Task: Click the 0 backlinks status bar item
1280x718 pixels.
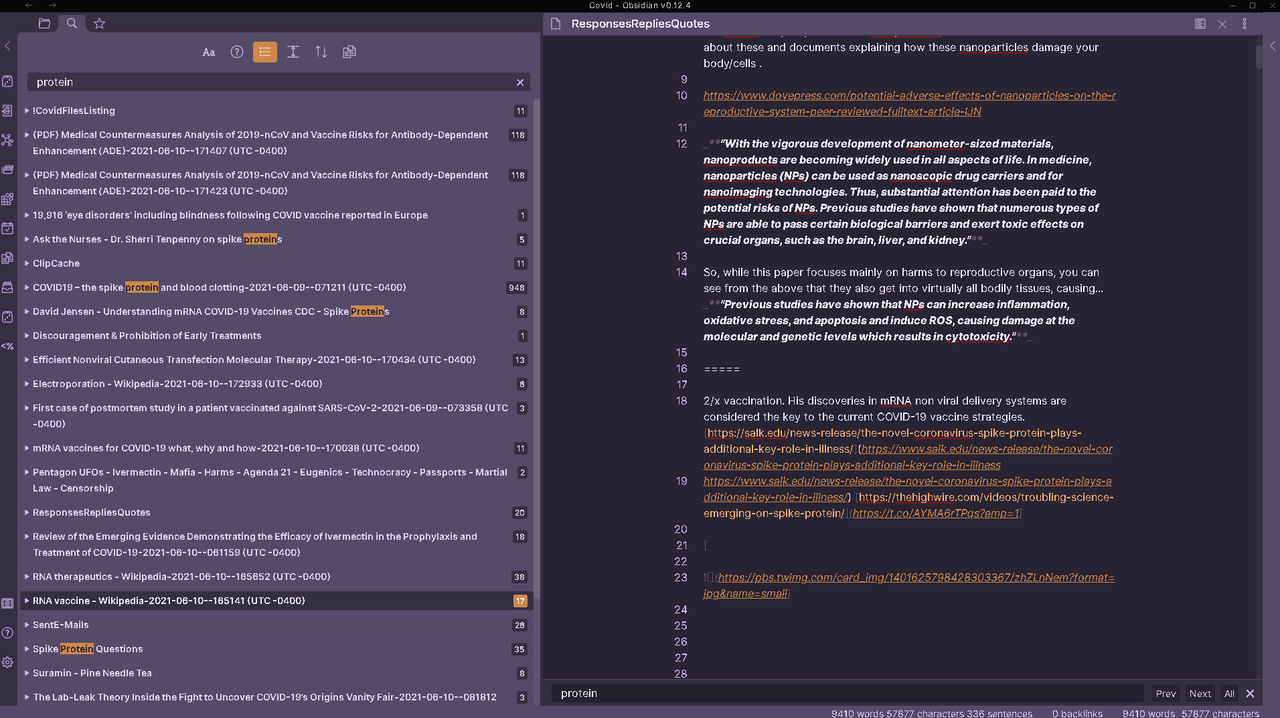Action: click(x=1079, y=713)
